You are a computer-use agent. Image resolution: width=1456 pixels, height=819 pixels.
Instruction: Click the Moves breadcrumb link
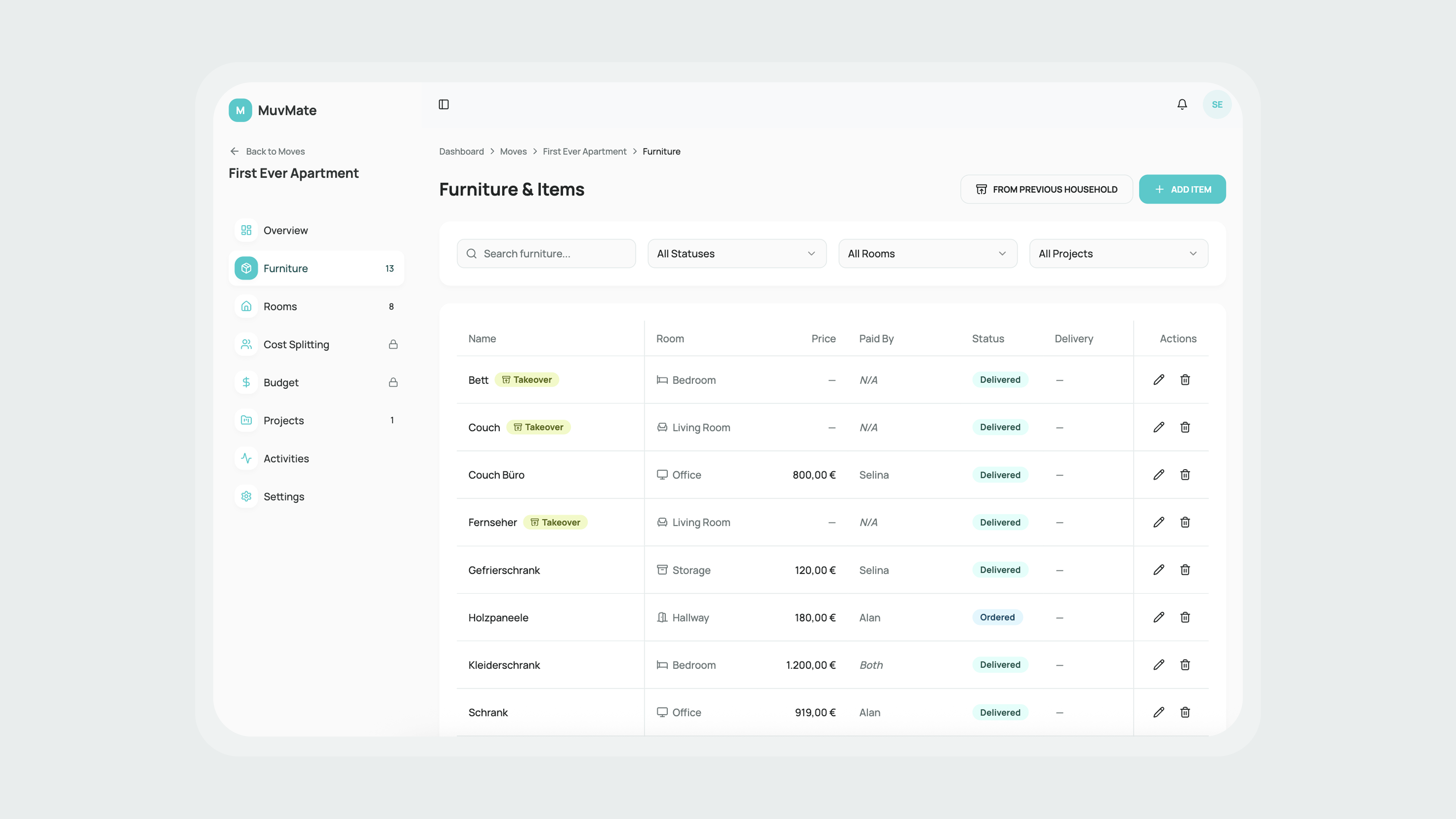(513, 151)
